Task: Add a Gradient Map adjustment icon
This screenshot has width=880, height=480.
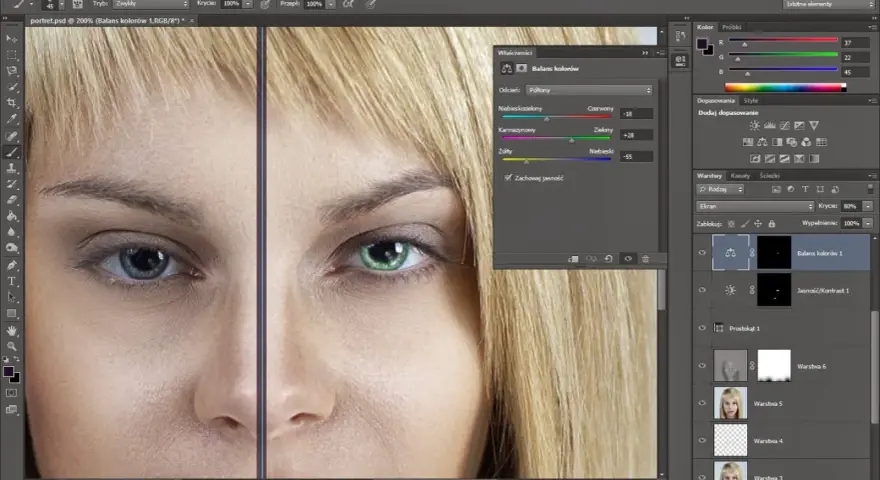Action: (814, 159)
